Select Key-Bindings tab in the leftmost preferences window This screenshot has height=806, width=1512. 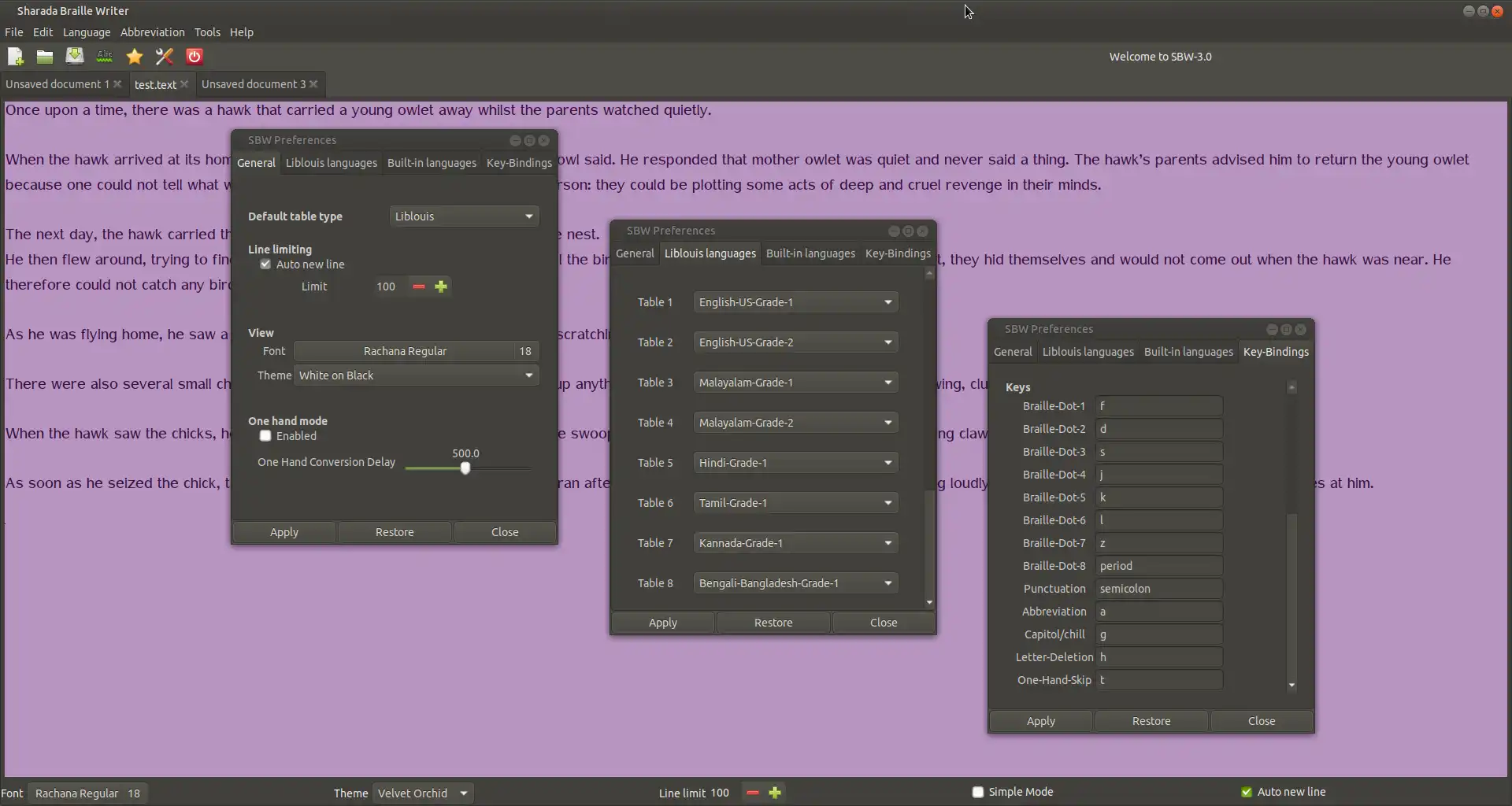(x=519, y=163)
